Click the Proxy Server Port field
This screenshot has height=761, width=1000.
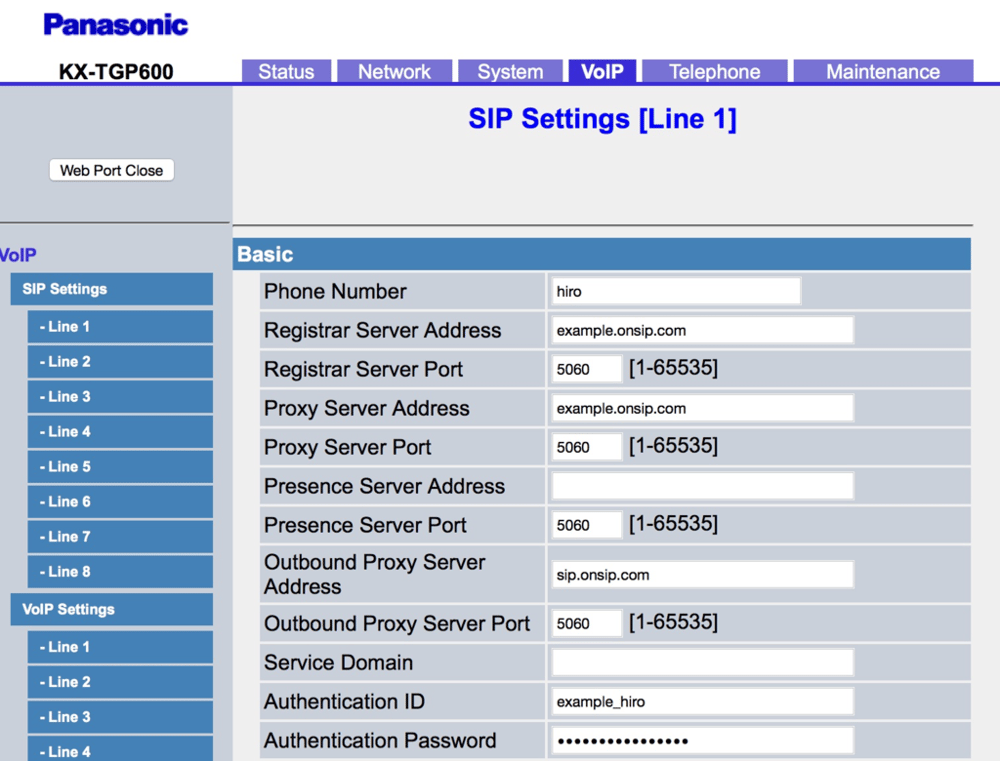tap(585, 446)
